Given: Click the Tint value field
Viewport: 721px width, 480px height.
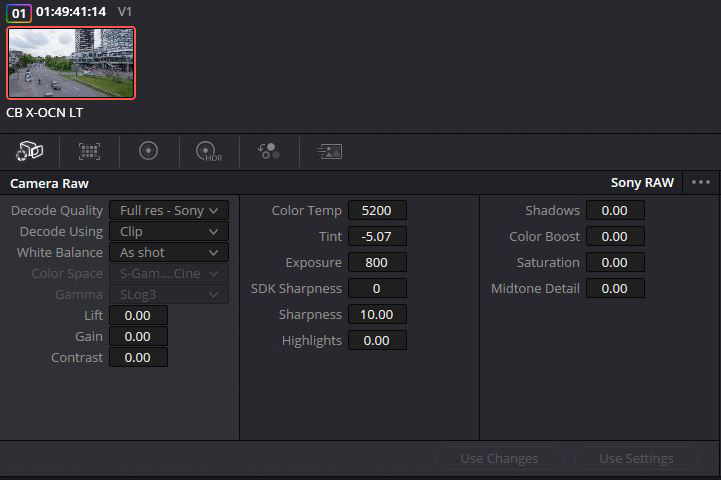Looking at the screenshot, I should (x=377, y=236).
